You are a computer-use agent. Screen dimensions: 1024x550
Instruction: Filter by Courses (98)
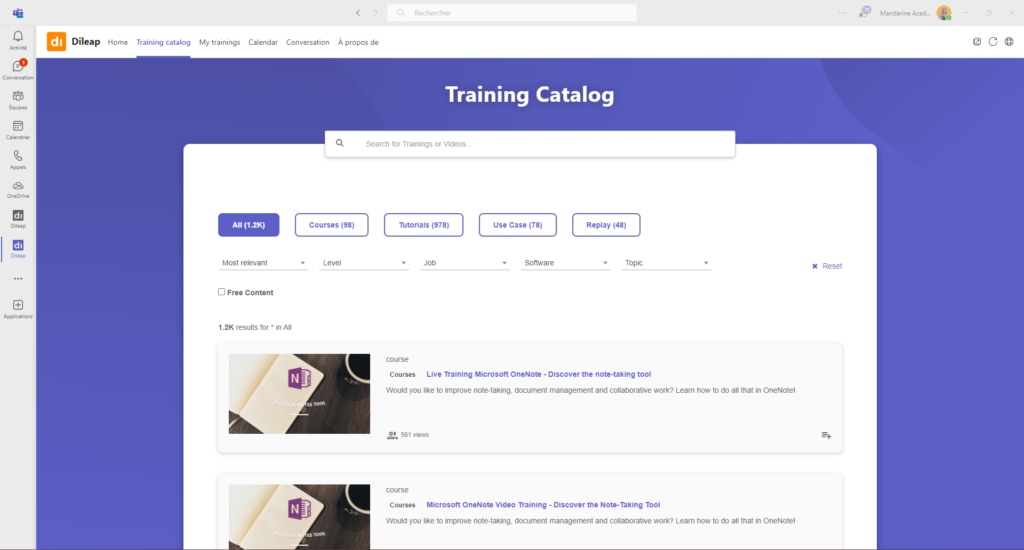pyautogui.click(x=332, y=225)
